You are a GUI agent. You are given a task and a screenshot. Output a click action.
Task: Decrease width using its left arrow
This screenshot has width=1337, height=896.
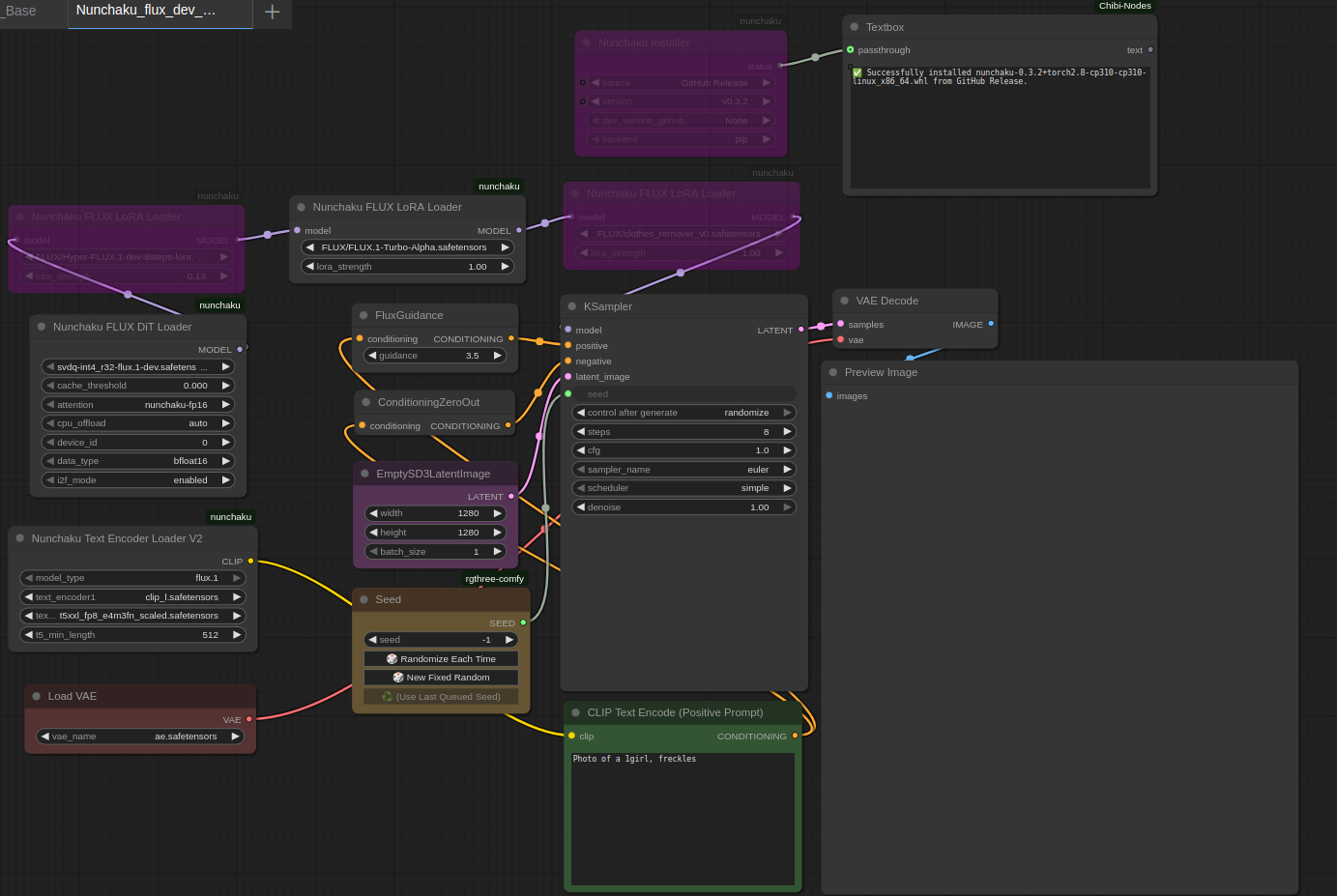point(373,513)
